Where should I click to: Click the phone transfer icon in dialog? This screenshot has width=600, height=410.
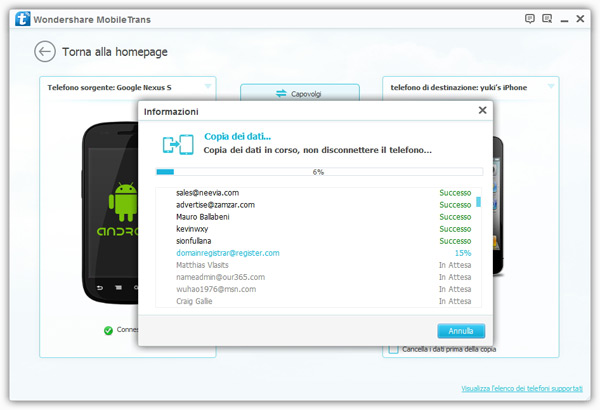tap(175, 143)
